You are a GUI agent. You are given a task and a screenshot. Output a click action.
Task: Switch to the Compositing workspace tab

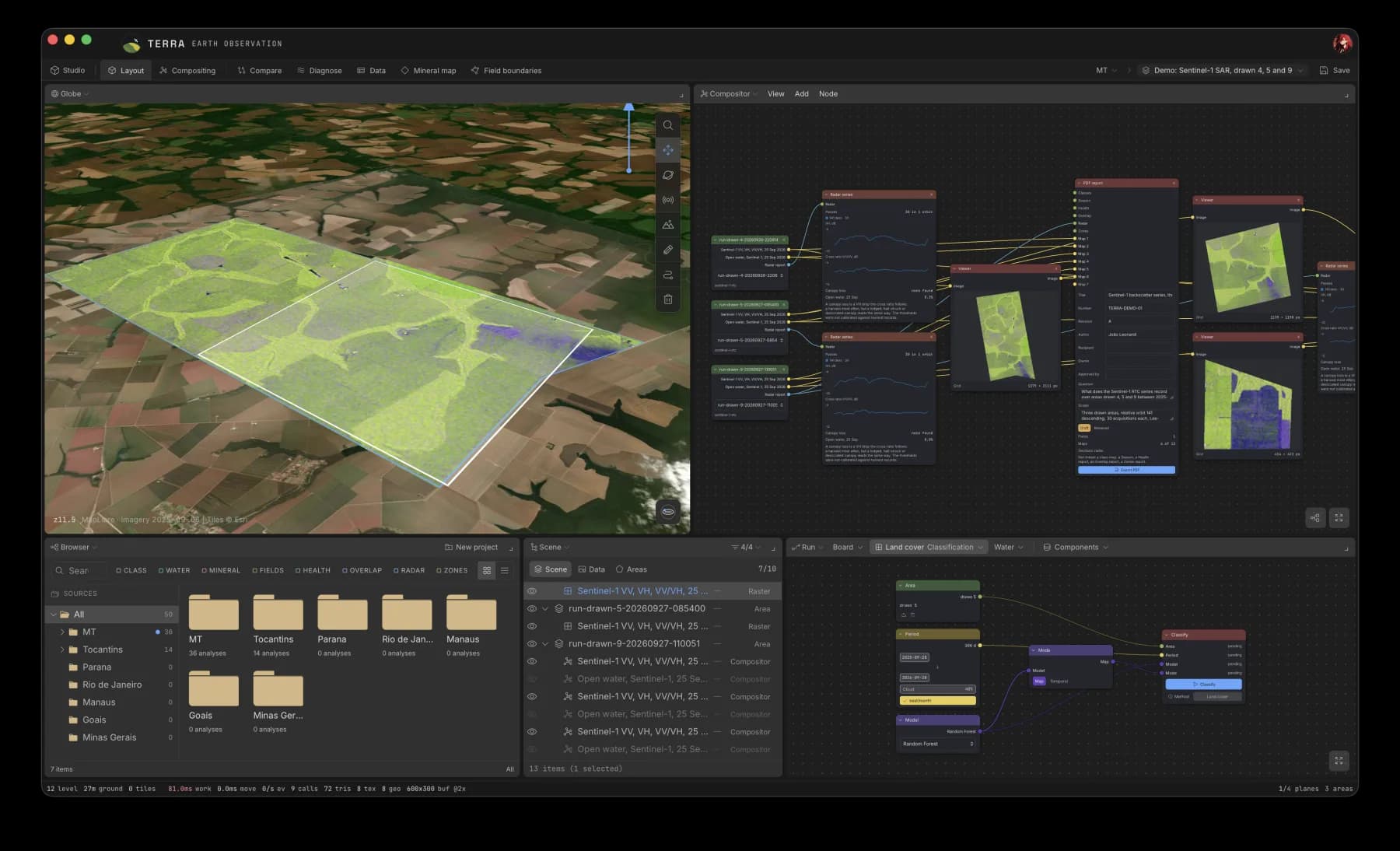click(x=187, y=71)
